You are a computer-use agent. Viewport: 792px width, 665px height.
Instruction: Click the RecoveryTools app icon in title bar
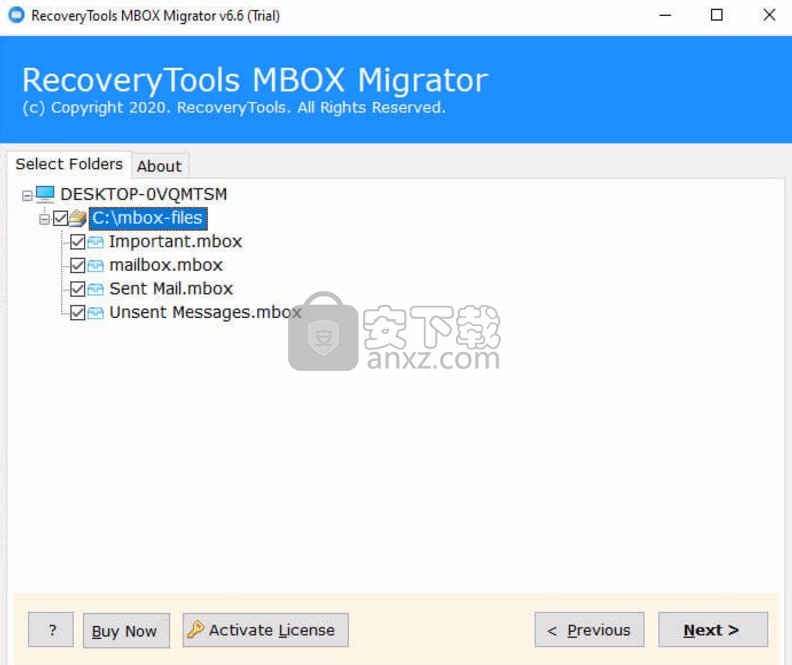[x=16, y=15]
